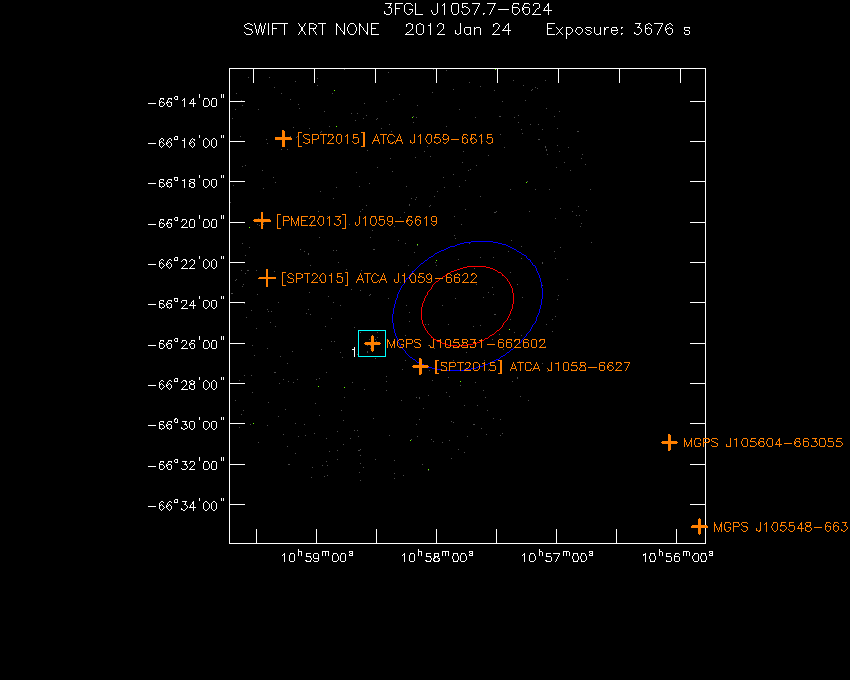Click the orange cross inside the cyan box
Viewport: 850px width, 680px height.
[x=372, y=343]
